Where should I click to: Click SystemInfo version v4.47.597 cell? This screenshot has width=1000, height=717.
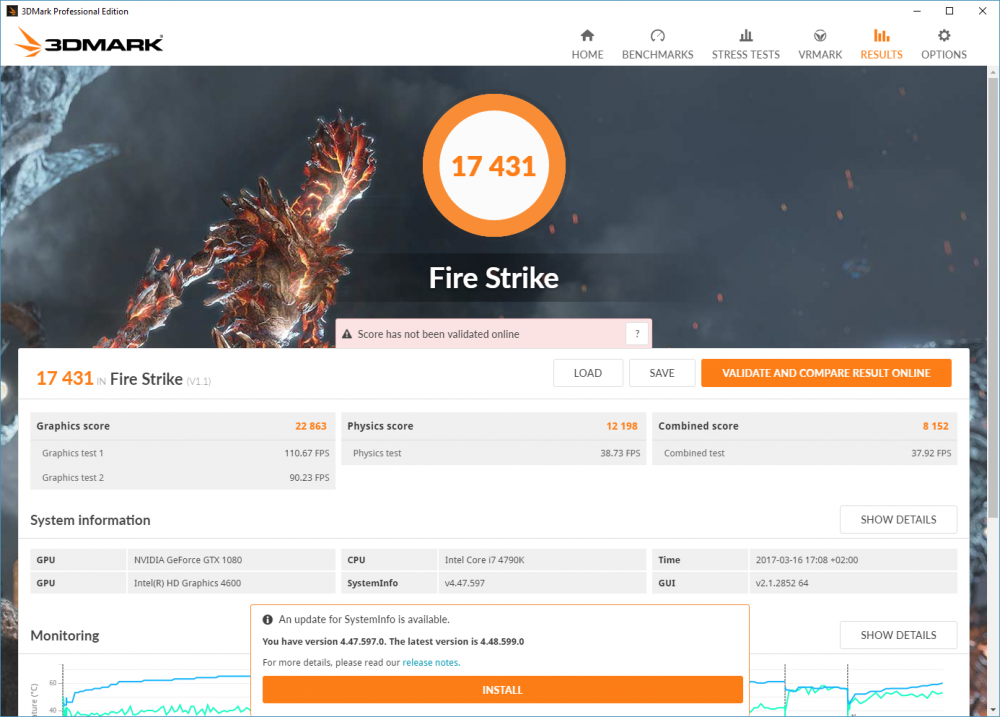click(542, 582)
